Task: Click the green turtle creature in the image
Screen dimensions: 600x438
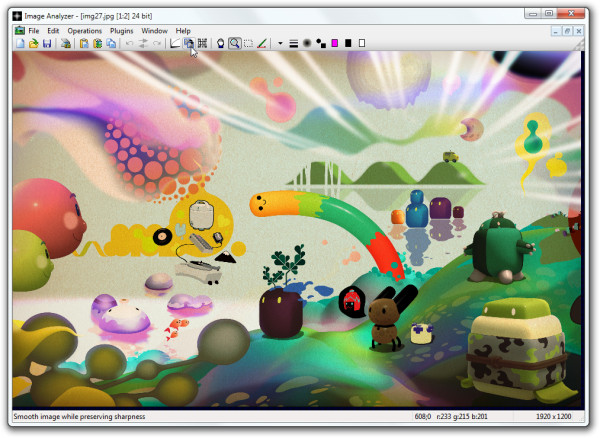Action: click(x=498, y=249)
